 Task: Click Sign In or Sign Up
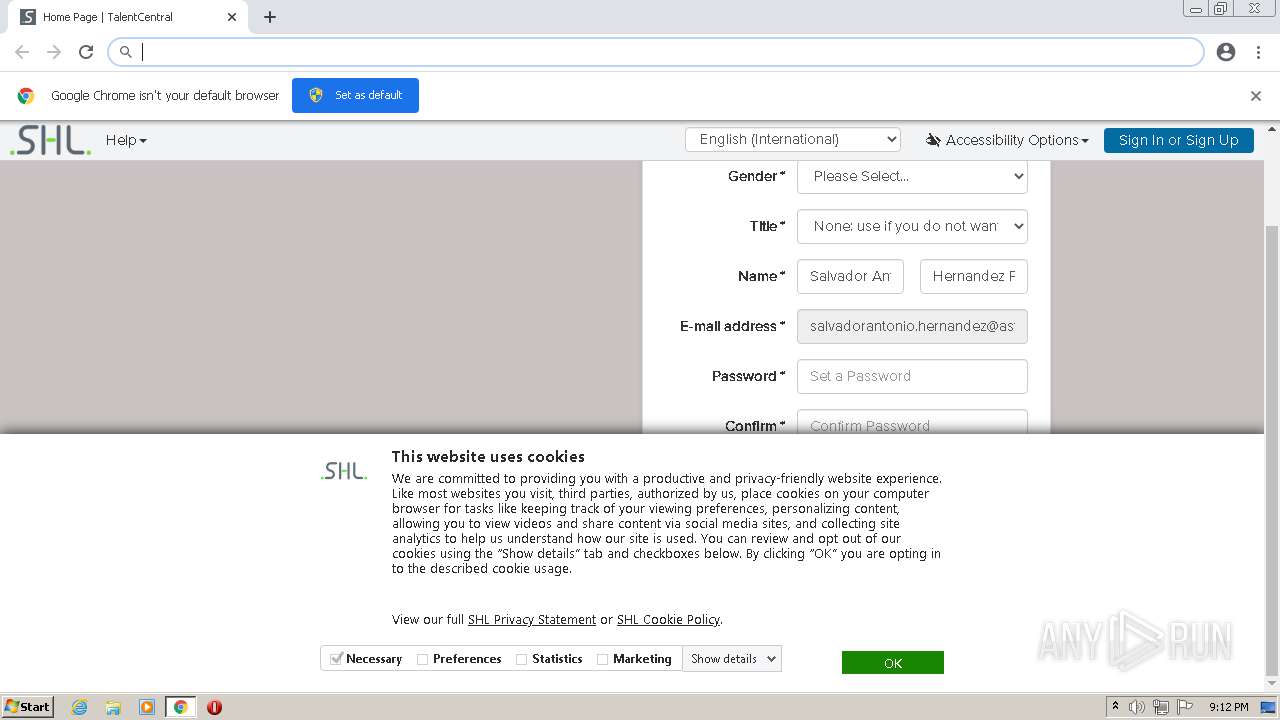click(1179, 140)
